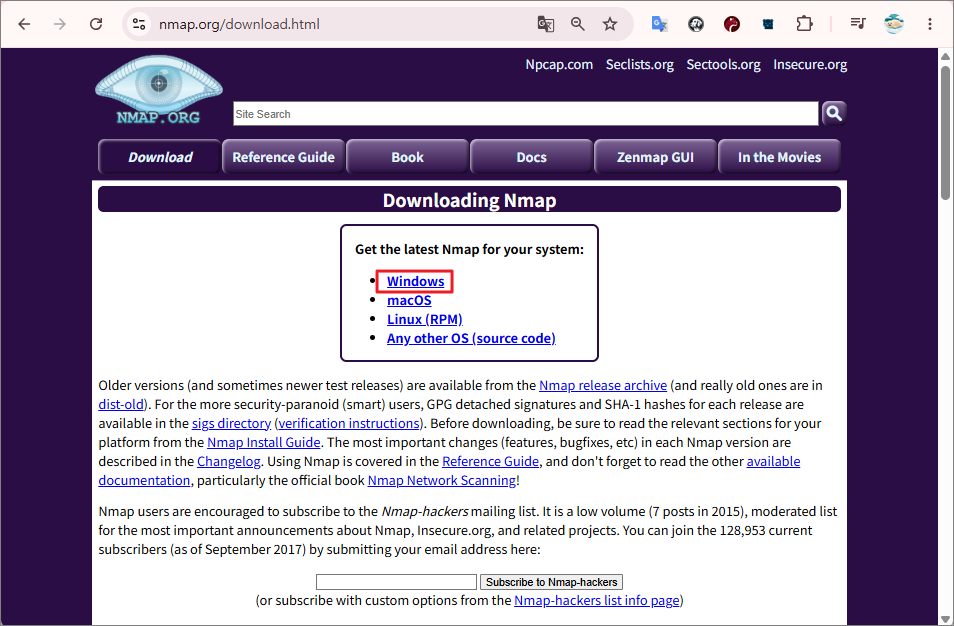The height and width of the screenshot is (626, 954).
Task: Click the Downloading Nmap heading
Action: pos(469,200)
